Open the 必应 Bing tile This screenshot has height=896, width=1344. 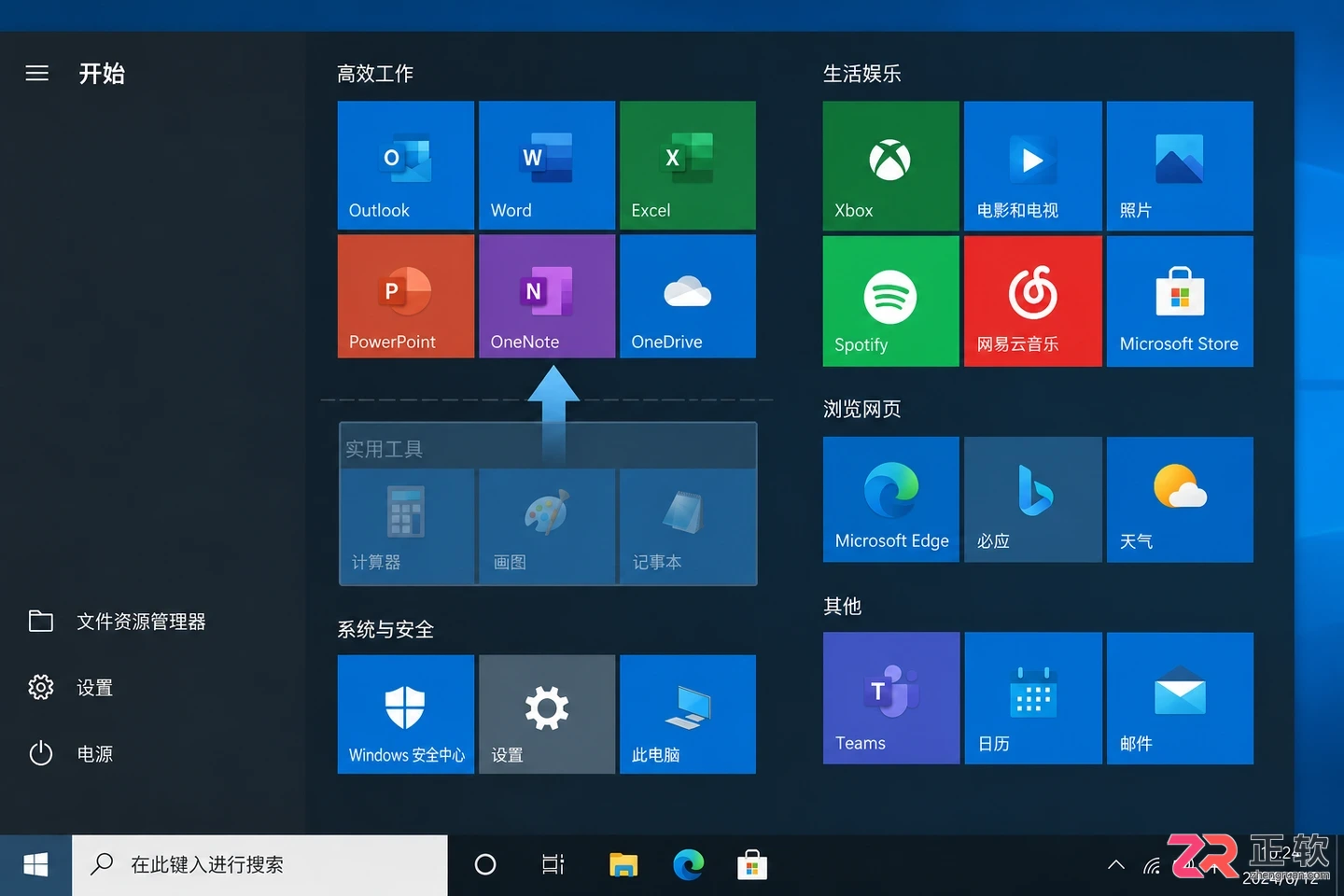[x=1033, y=499]
